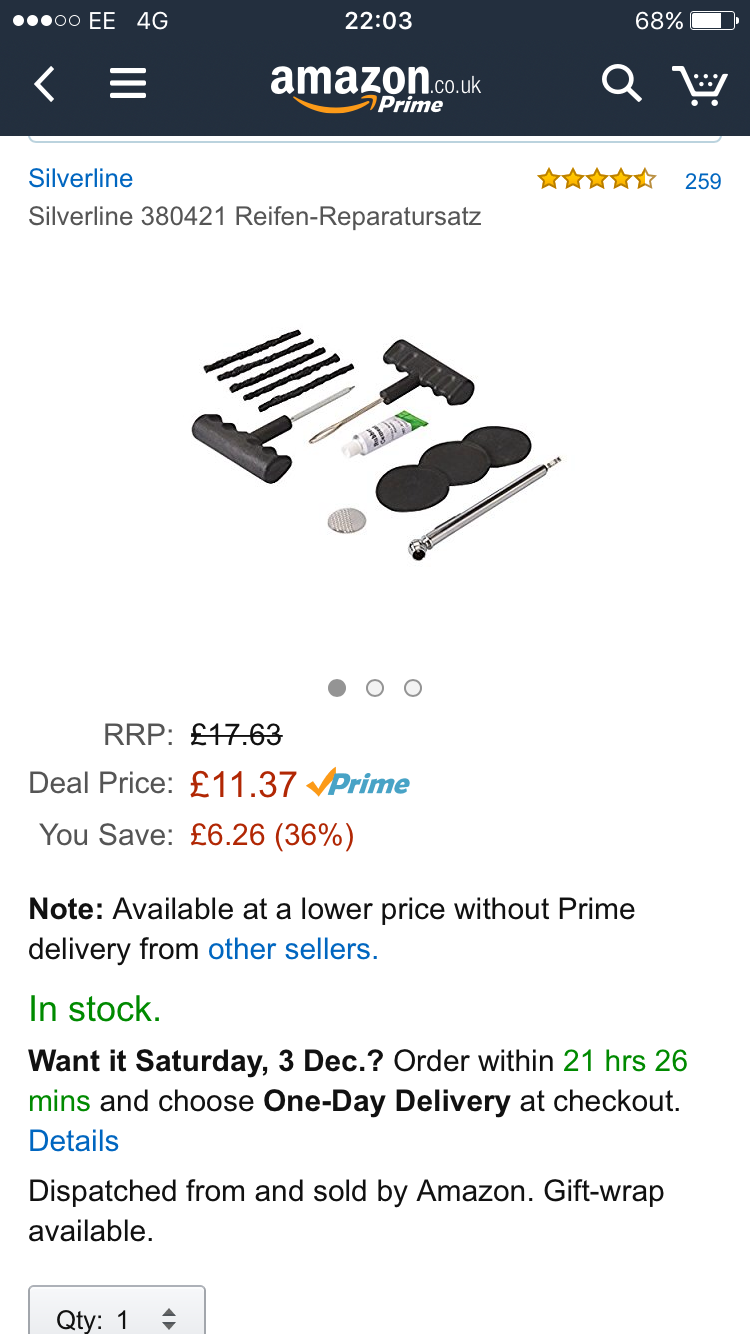Screen dimensions: 750x1334
Task: Open the shopping basket
Action: tap(699, 85)
